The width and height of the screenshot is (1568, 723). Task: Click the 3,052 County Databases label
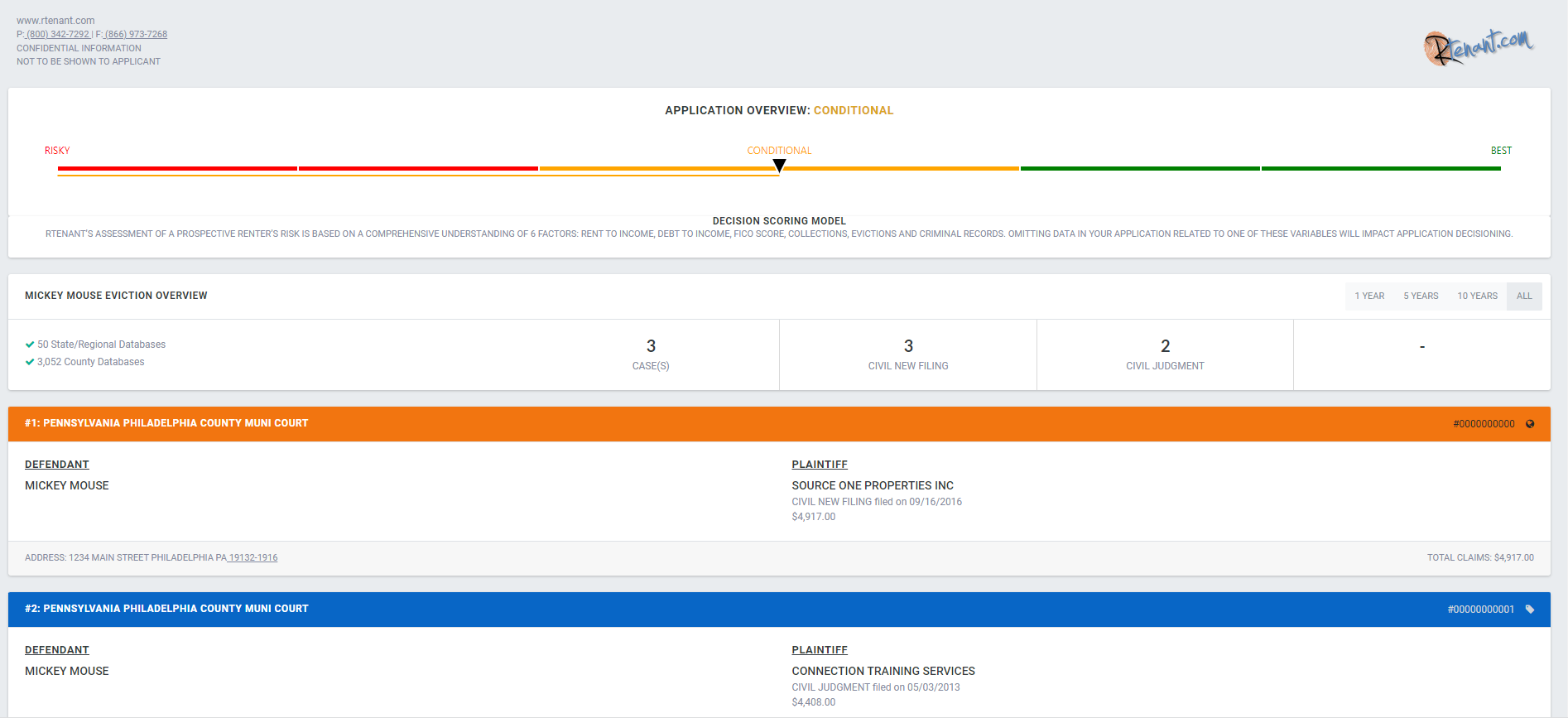coord(90,362)
